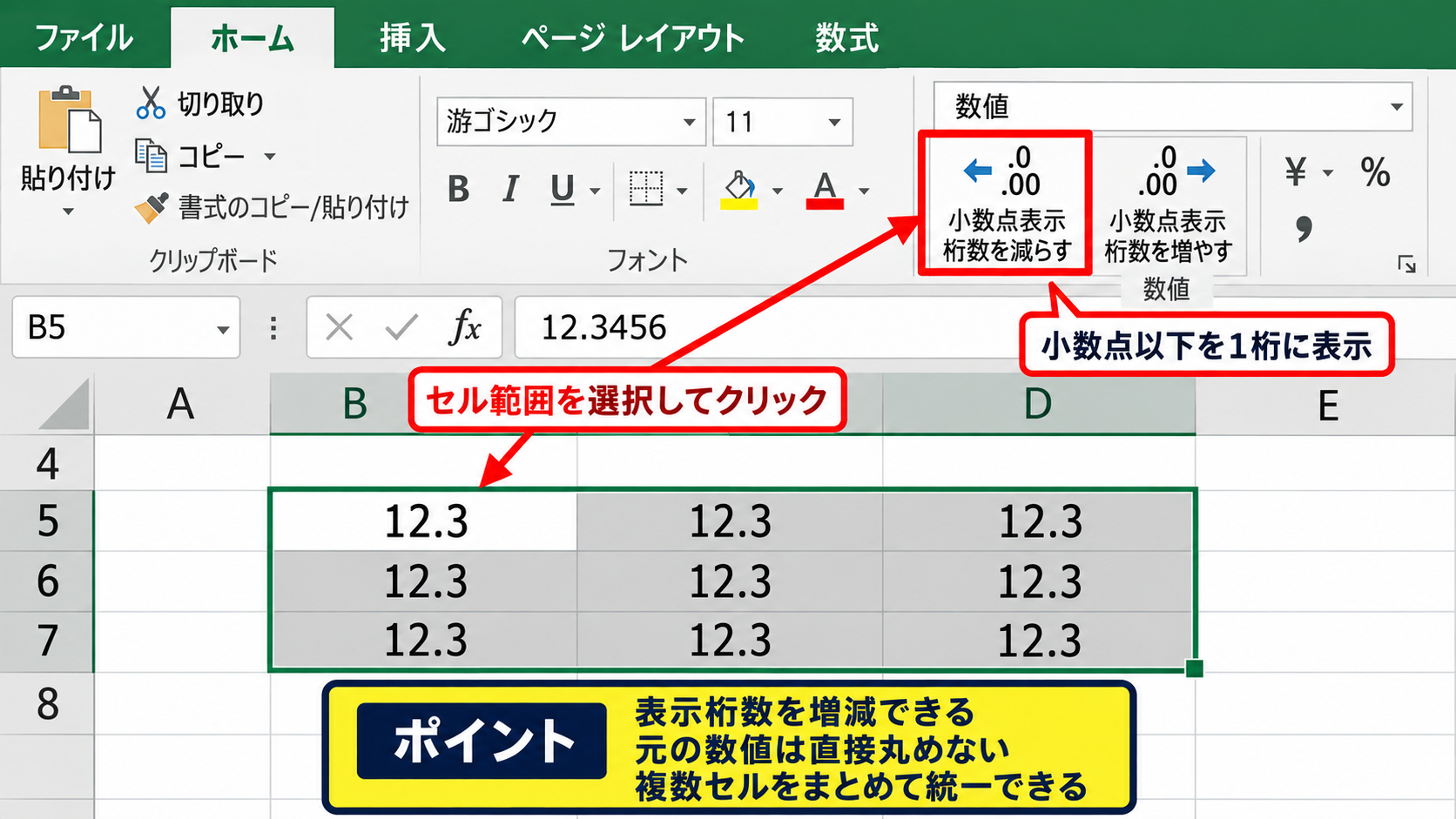Click cell D7 showing 12.3
The height and width of the screenshot is (819, 1456).
tap(1039, 641)
